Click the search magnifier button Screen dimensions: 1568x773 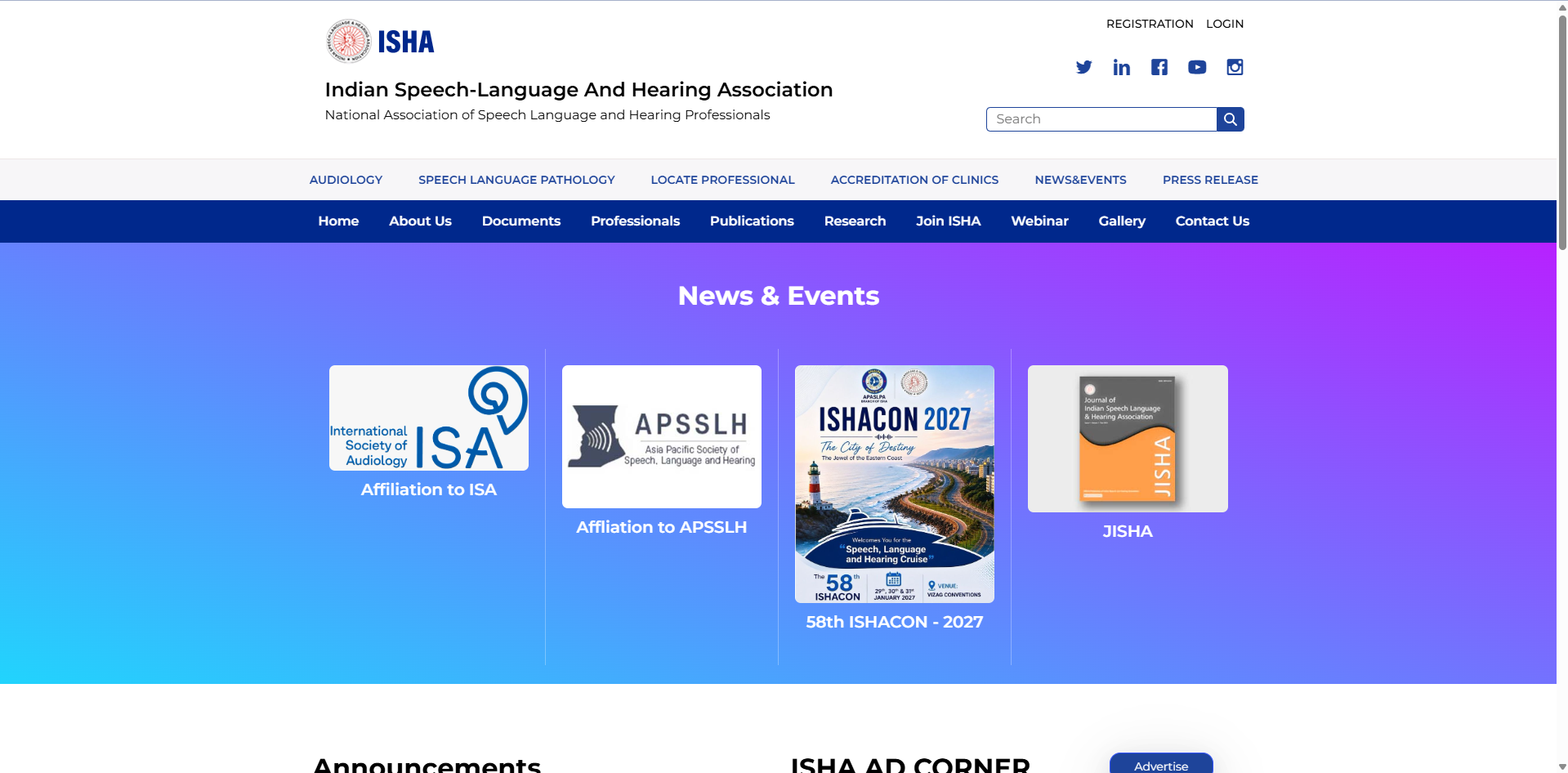[1230, 119]
